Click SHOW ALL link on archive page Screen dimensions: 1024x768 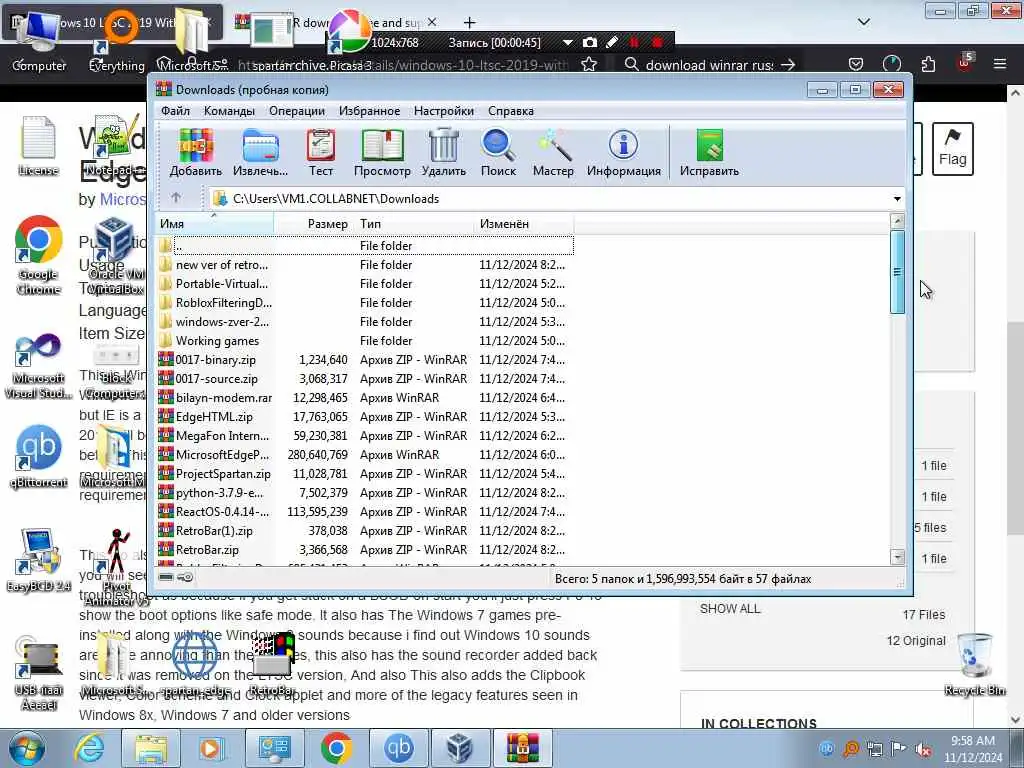(729, 609)
